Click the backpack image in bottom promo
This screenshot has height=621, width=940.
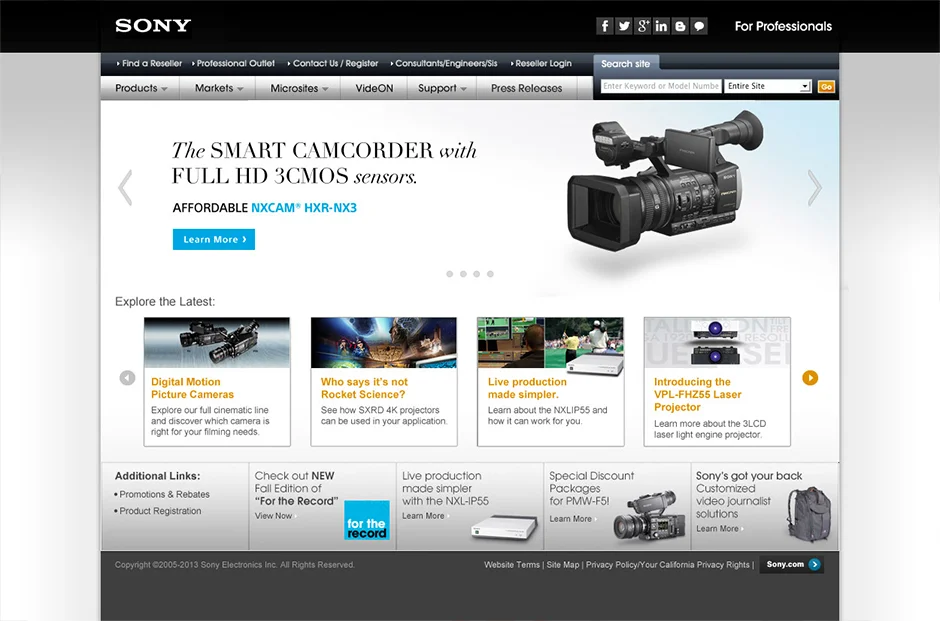tap(809, 514)
